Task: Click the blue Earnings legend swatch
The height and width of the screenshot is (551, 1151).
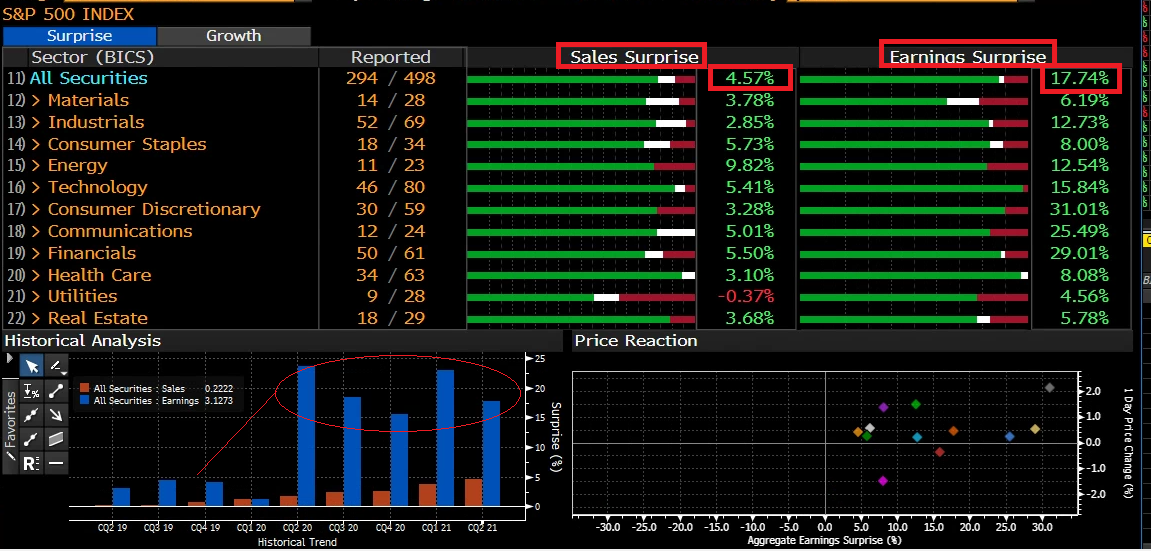Action: [x=85, y=400]
